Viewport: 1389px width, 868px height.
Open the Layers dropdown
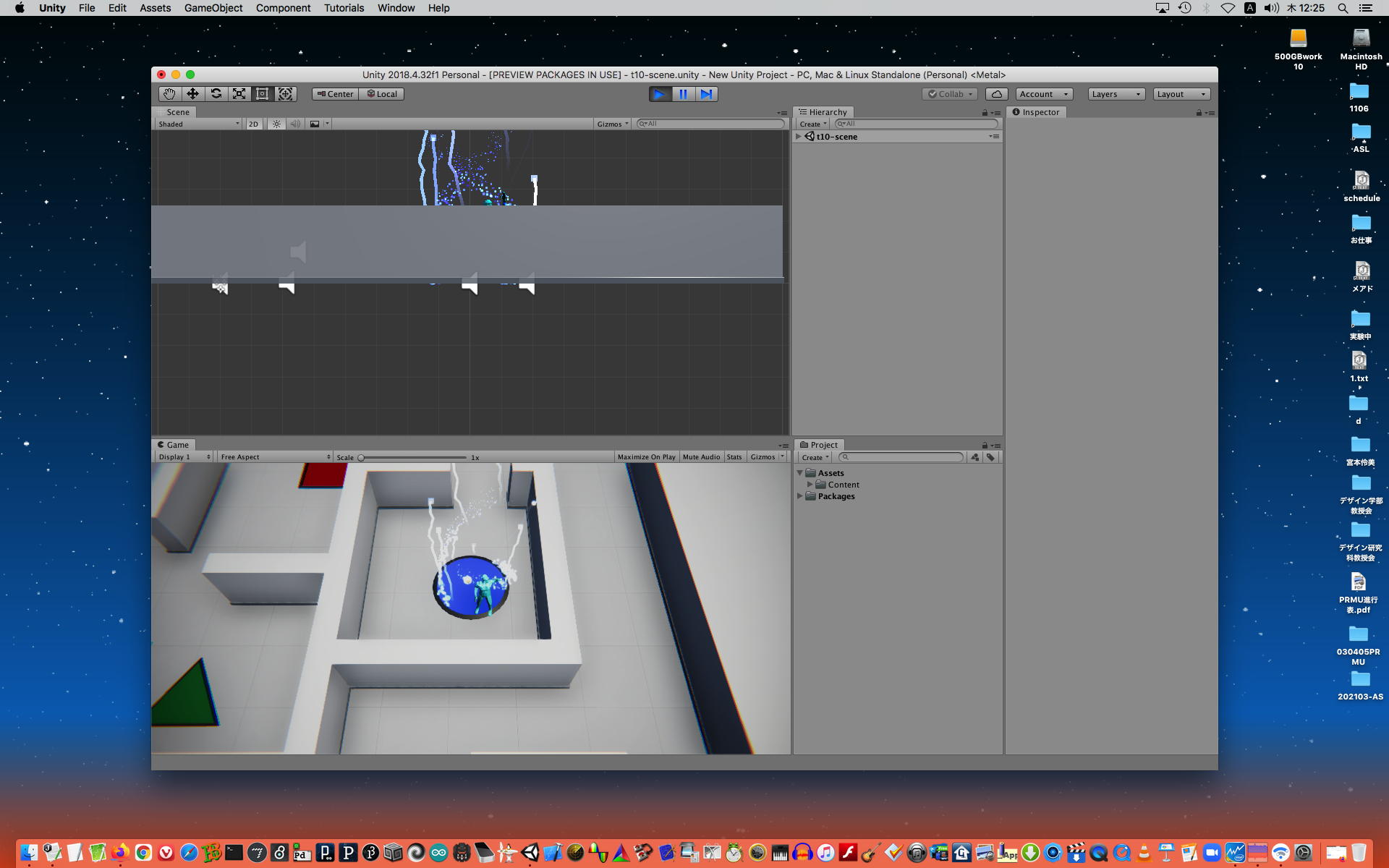1116,94
